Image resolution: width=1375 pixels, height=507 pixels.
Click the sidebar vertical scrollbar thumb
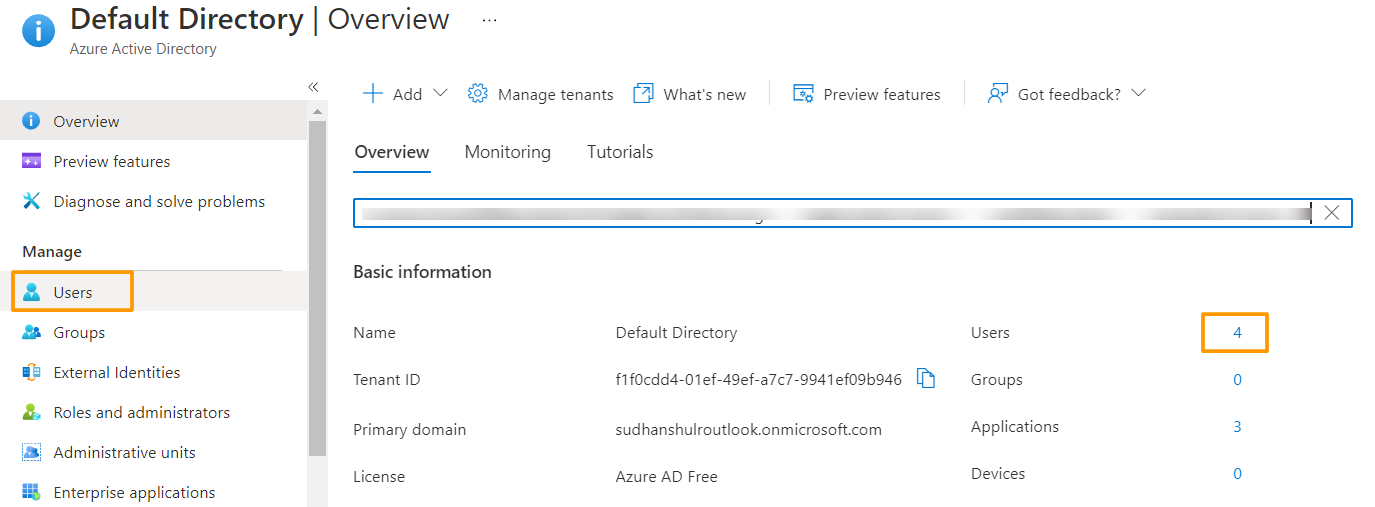[x=318, y=288]
